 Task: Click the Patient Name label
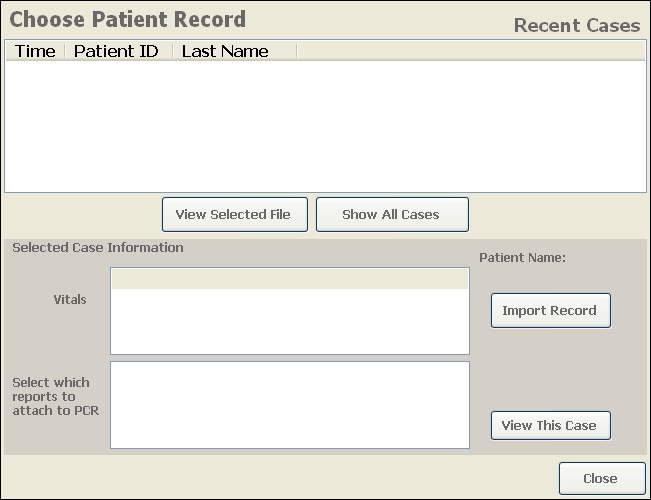click(523, 257)
